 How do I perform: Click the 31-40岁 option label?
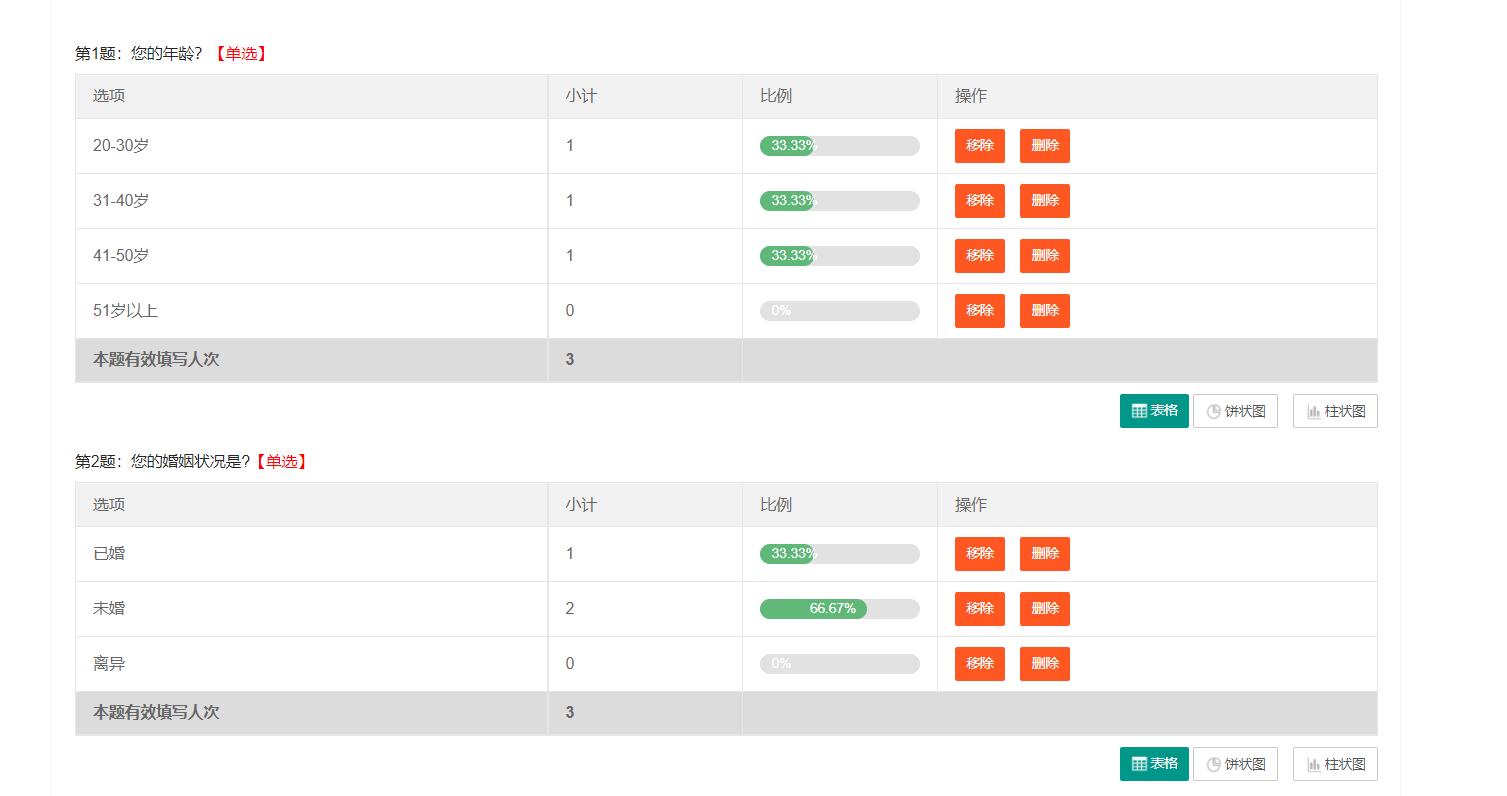point(121,201)
